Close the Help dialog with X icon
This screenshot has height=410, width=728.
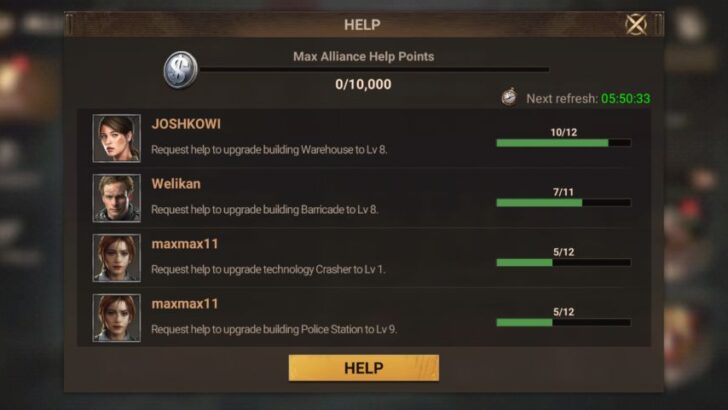636,24
